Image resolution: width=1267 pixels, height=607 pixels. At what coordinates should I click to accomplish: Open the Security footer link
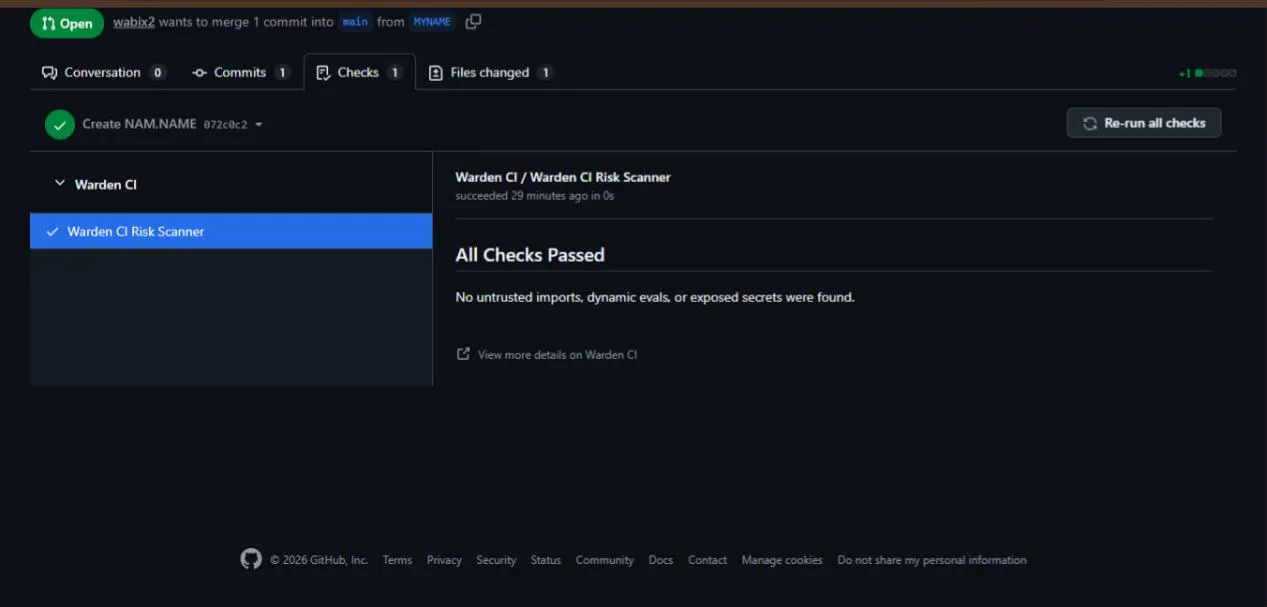pos(496,560)
